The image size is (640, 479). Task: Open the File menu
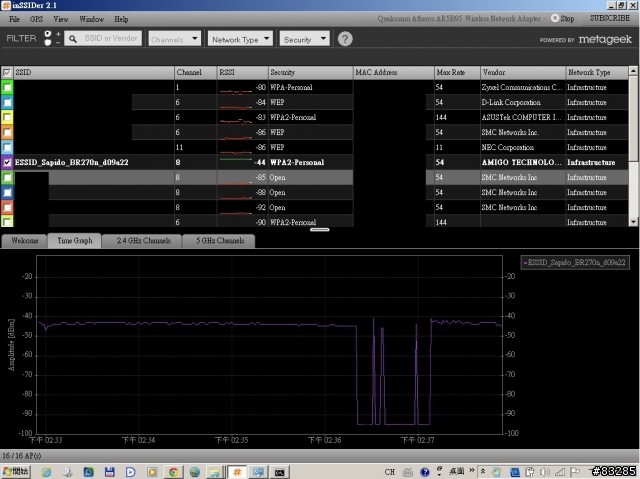(14, 19)
